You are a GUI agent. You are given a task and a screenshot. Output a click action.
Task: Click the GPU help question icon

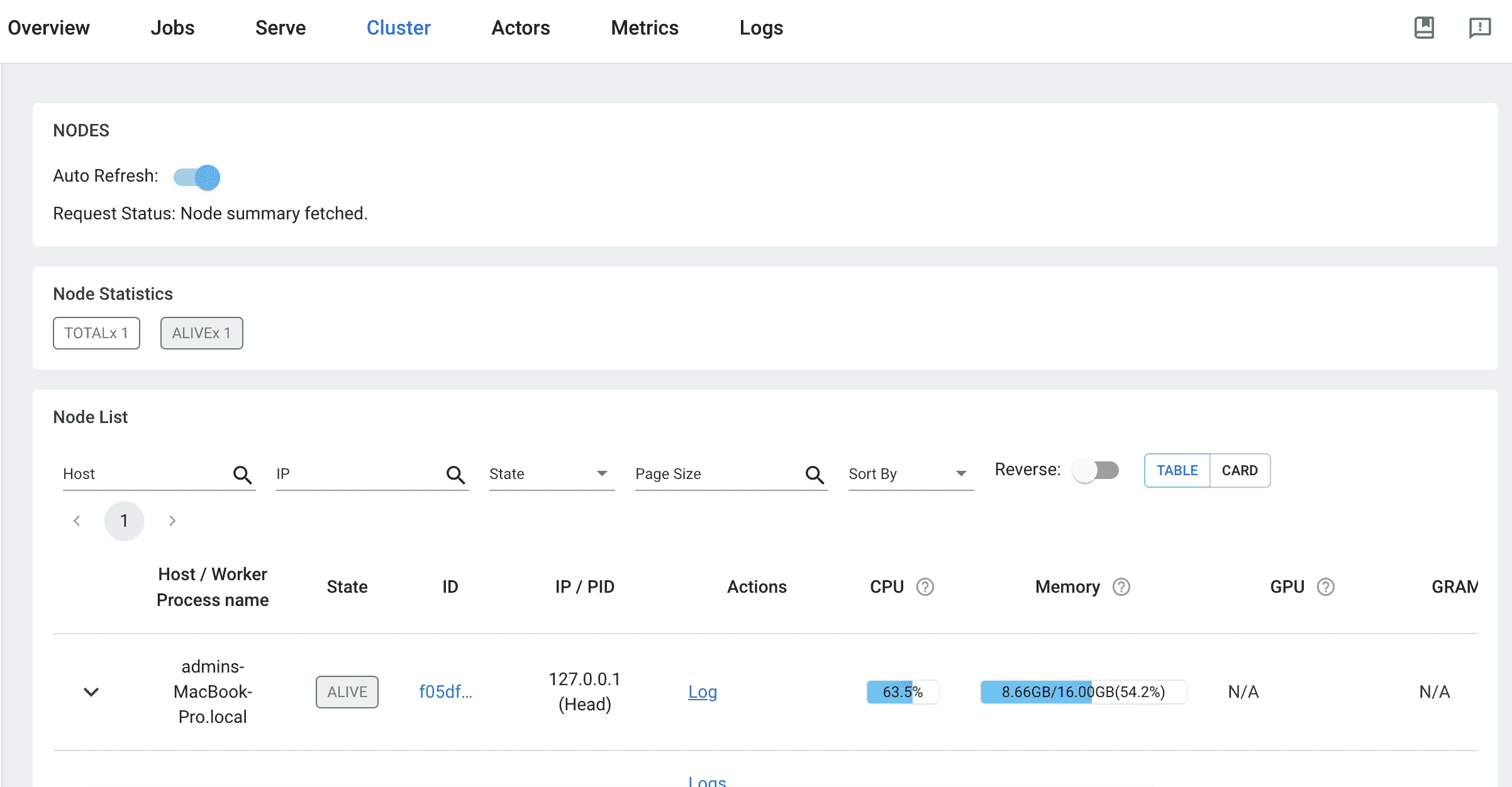1325,586
